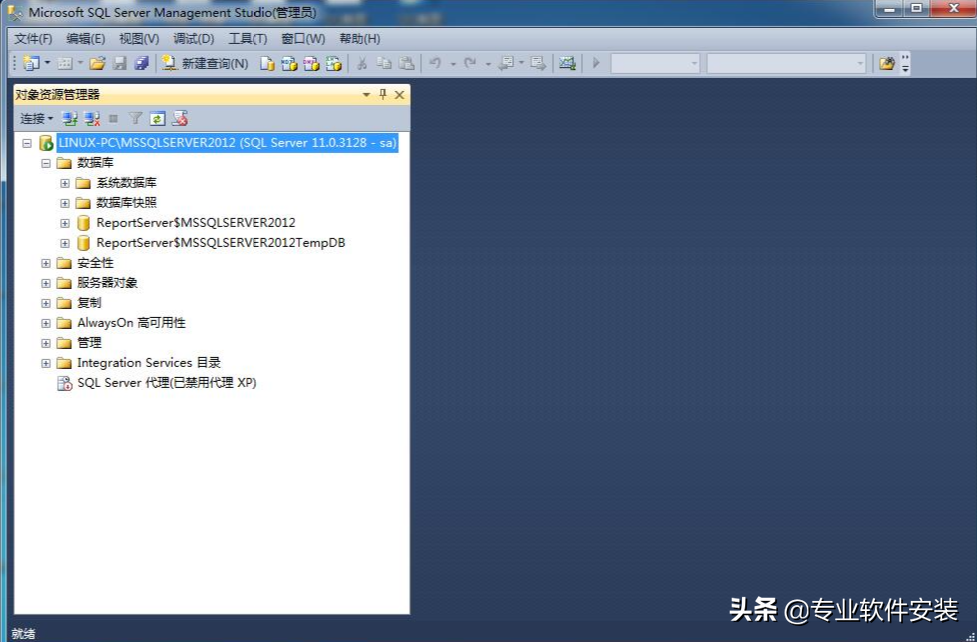Click the Stop square icon in Object Explorer
Viewport: 977px width, 642px height.
[113, 118]
